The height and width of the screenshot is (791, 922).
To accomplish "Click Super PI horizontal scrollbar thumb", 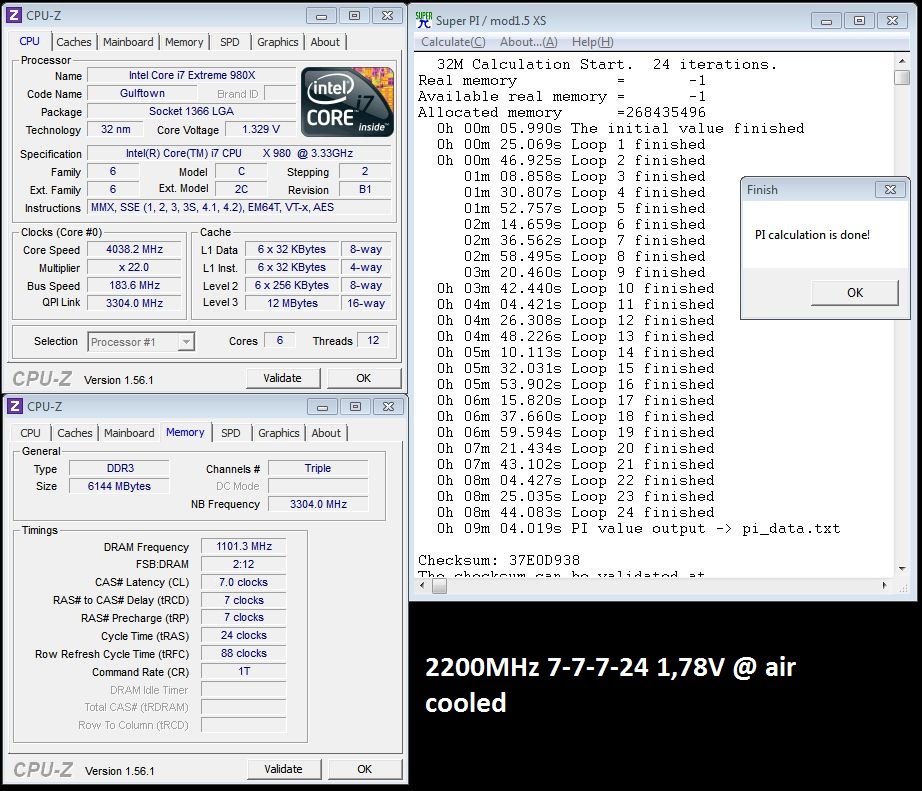I will [x=439, y=586].
